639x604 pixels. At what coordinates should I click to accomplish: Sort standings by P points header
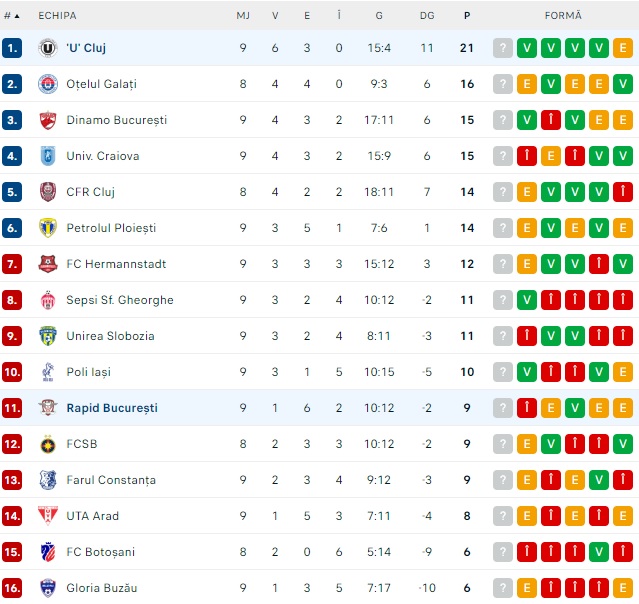click(x=467, y=16)
